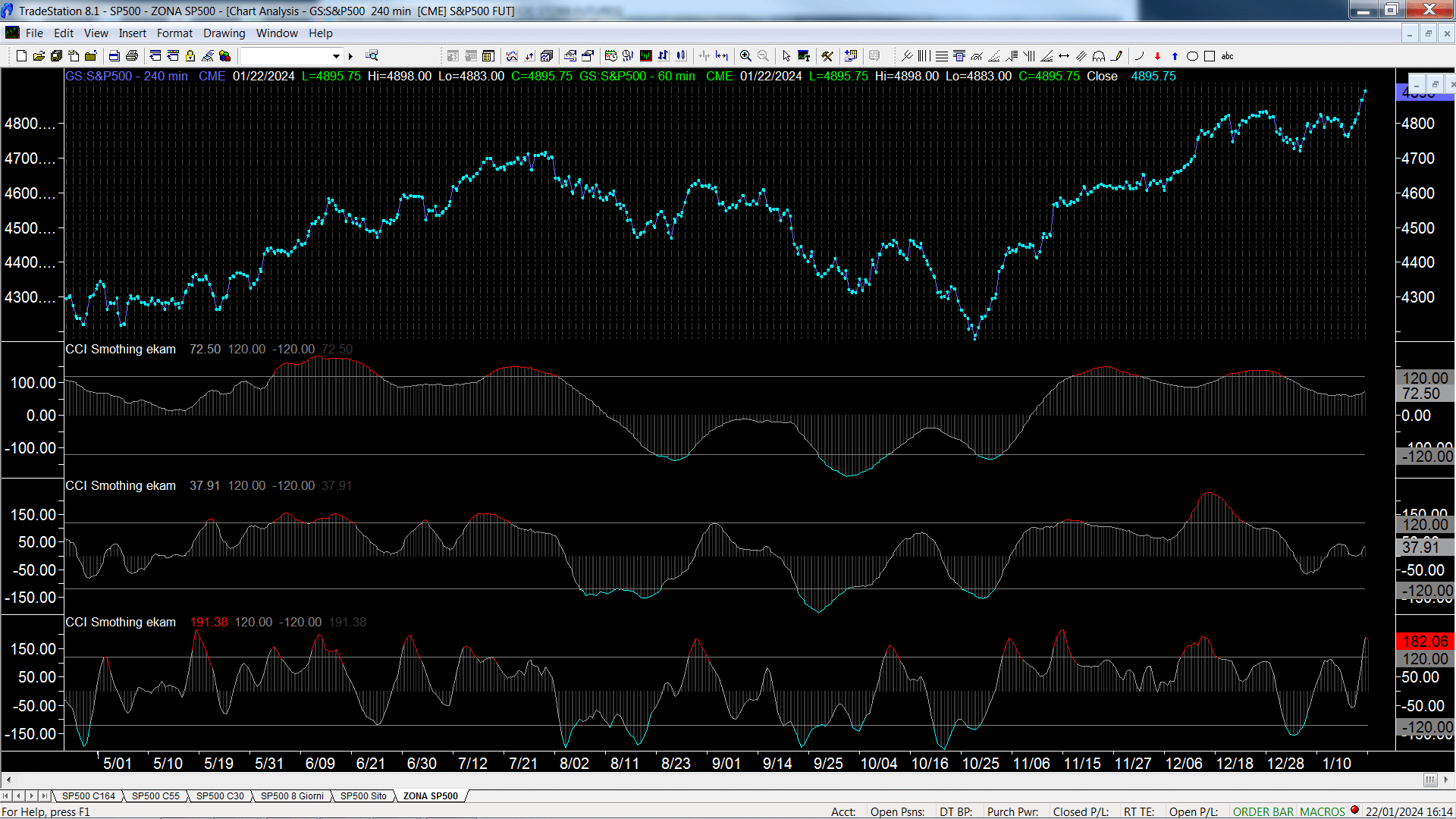This screenshot has height=819, width=1456.
Task: Open the File menu
Action: coord(34,33)
